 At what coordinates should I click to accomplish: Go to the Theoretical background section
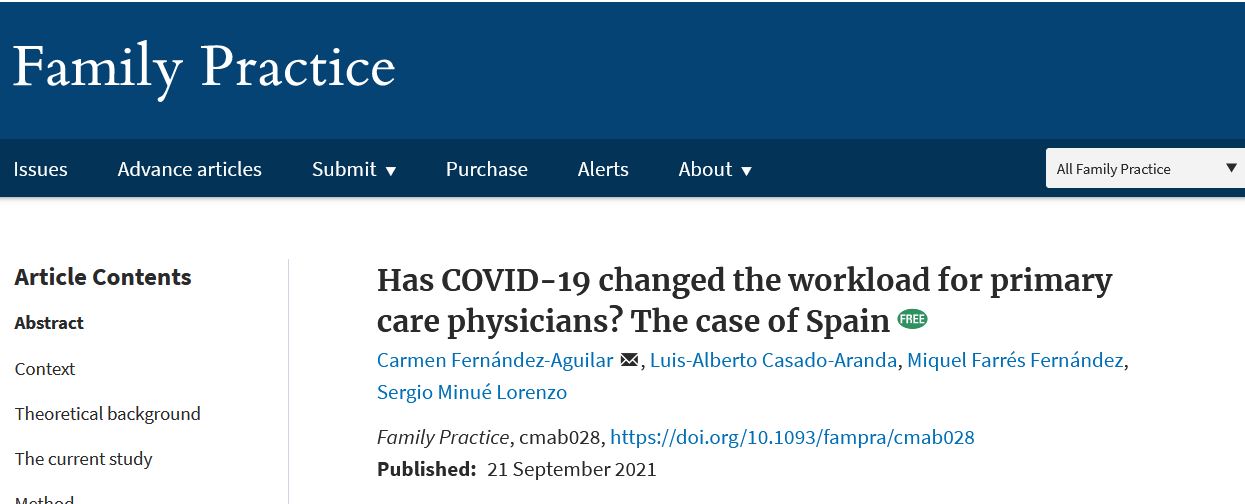108,414
